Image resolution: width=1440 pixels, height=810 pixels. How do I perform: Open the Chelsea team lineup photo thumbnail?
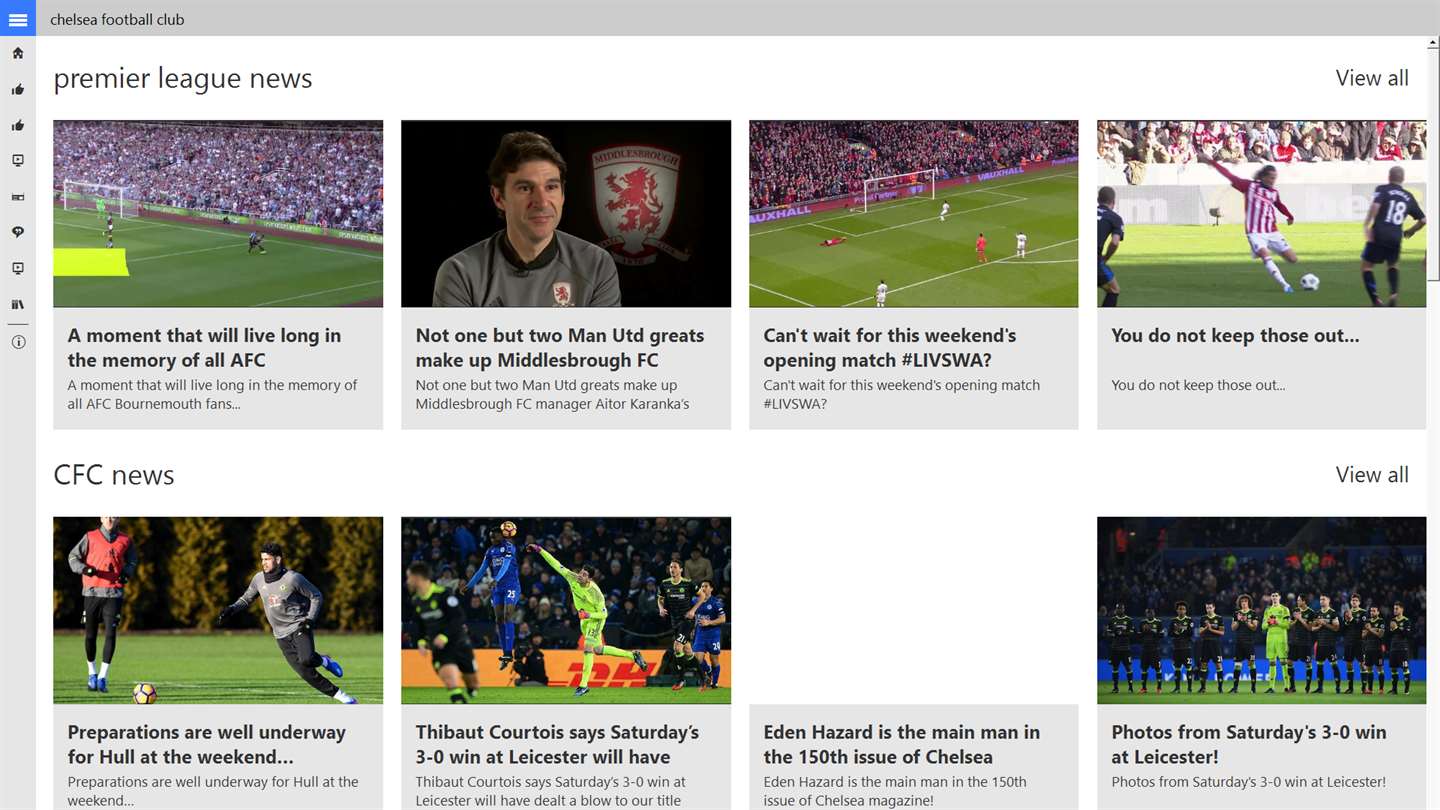(1262, 610)
